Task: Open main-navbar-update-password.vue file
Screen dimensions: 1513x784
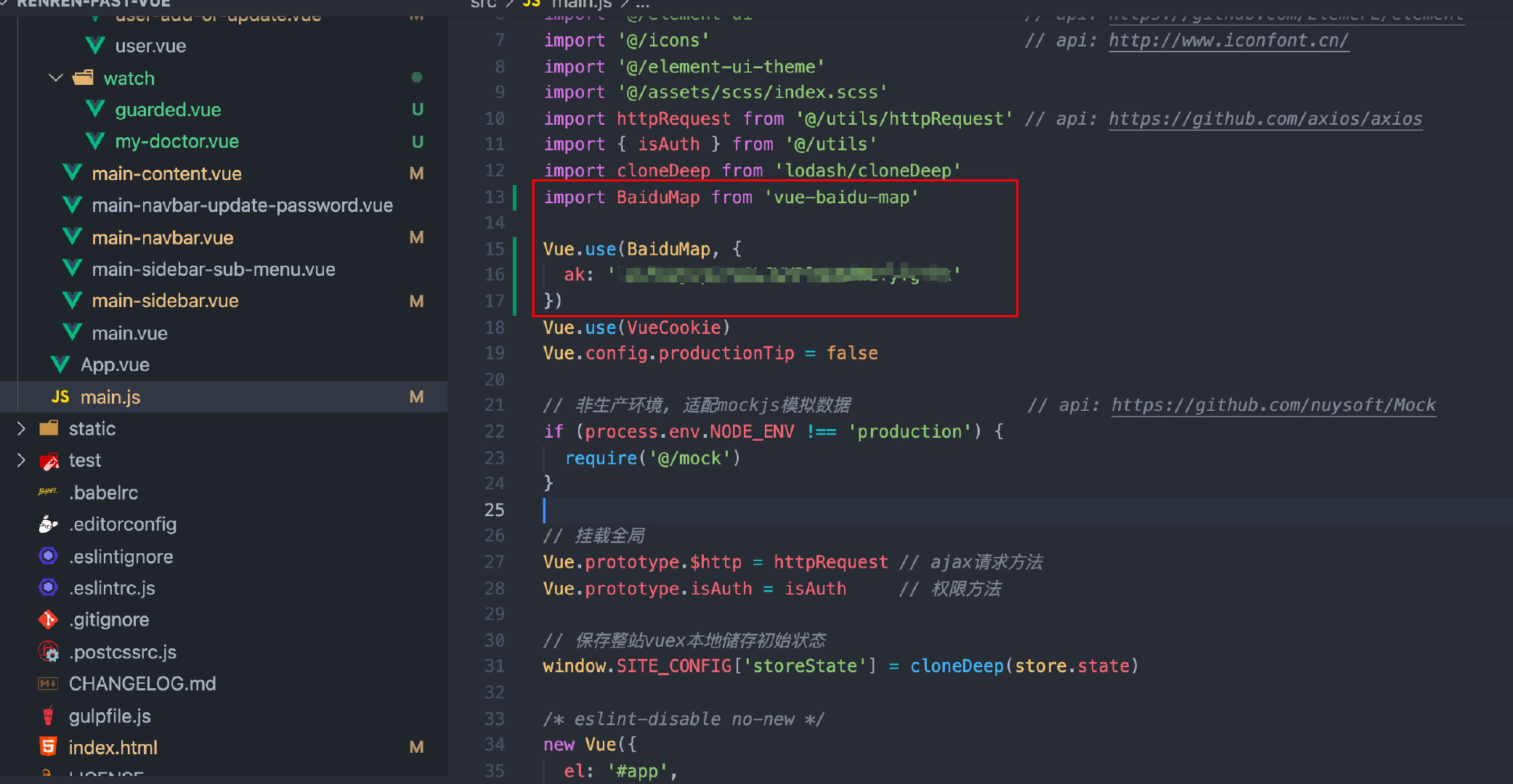Action: [242, 205]
